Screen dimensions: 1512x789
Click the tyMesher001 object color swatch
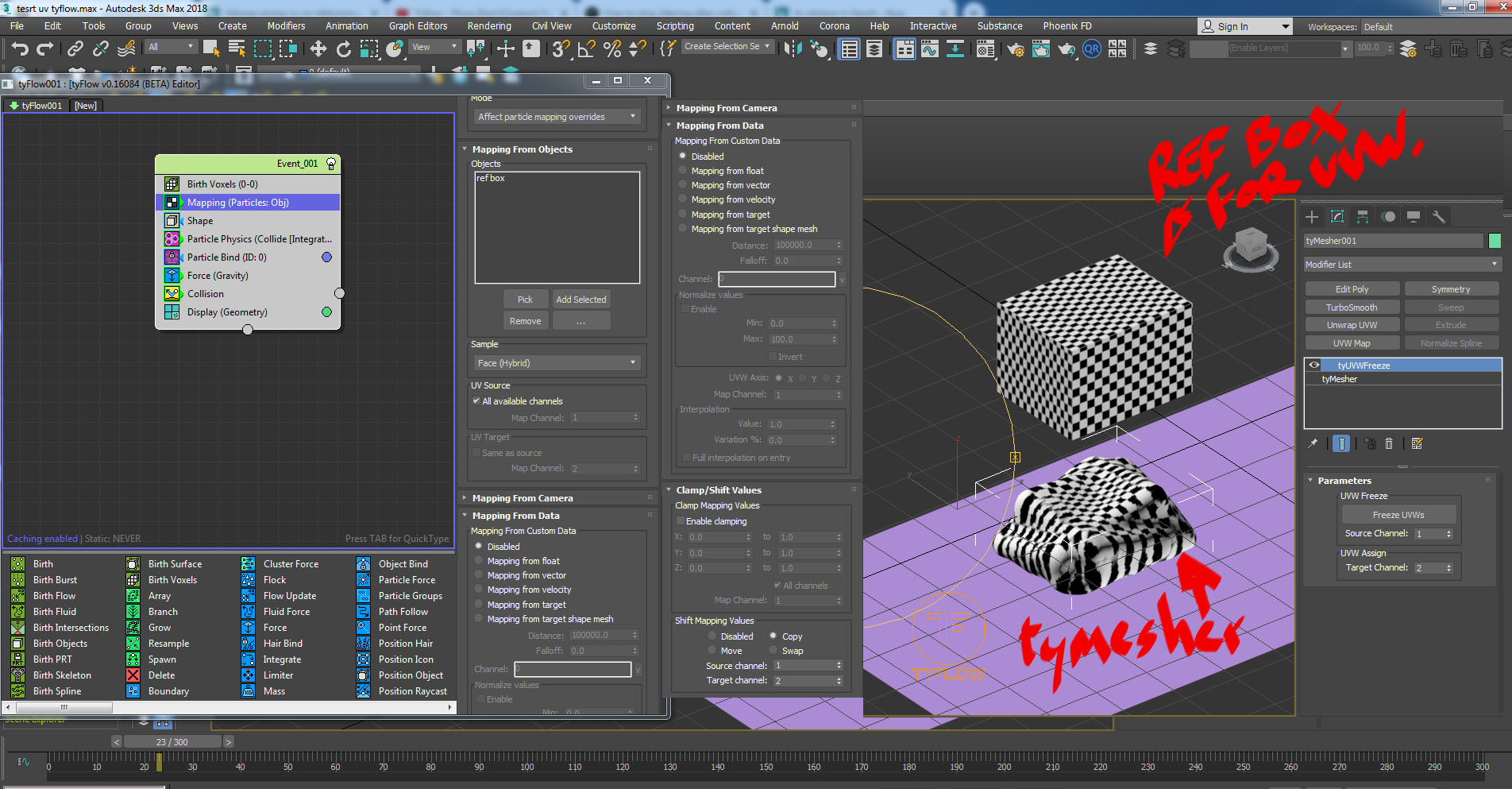1494,241
